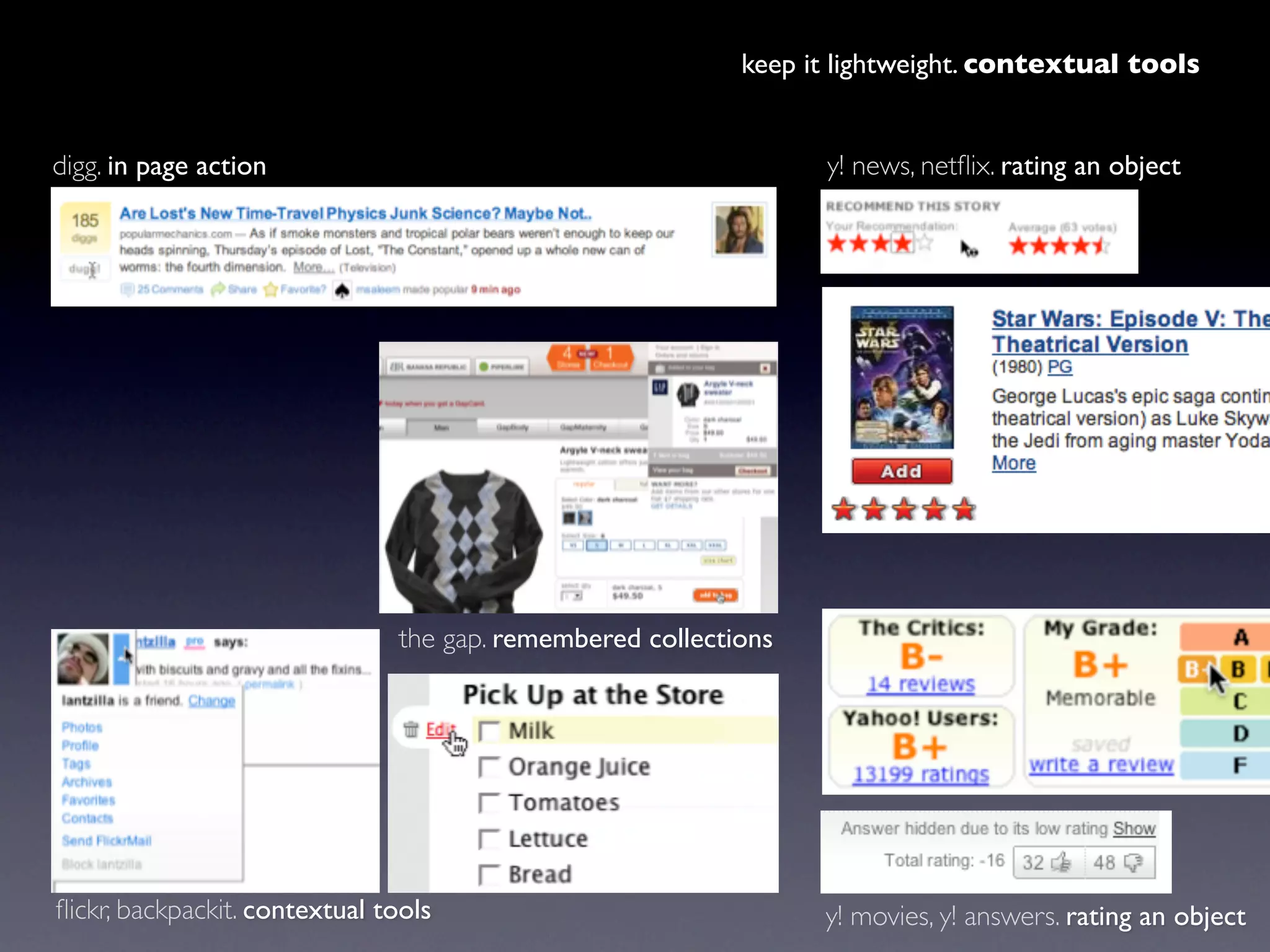Click the orange Checkout tab on Gap page

coord(610,358)
